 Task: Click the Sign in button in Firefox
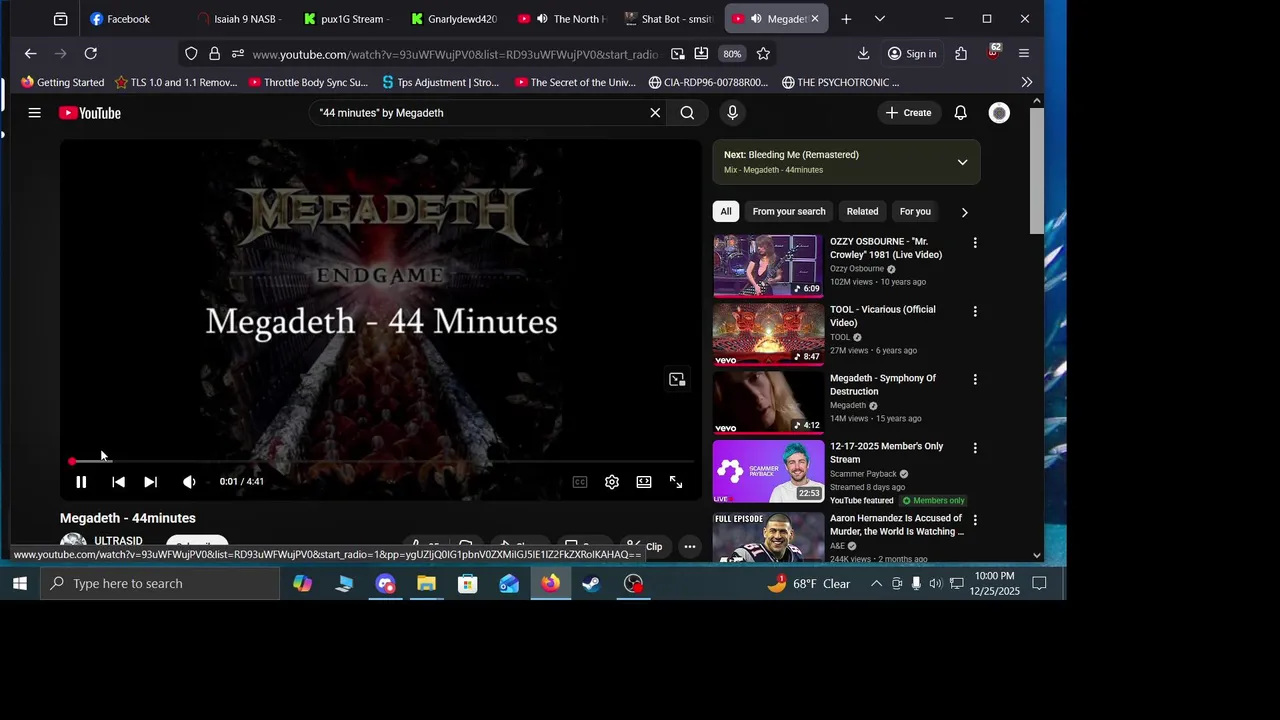point(912,54)
